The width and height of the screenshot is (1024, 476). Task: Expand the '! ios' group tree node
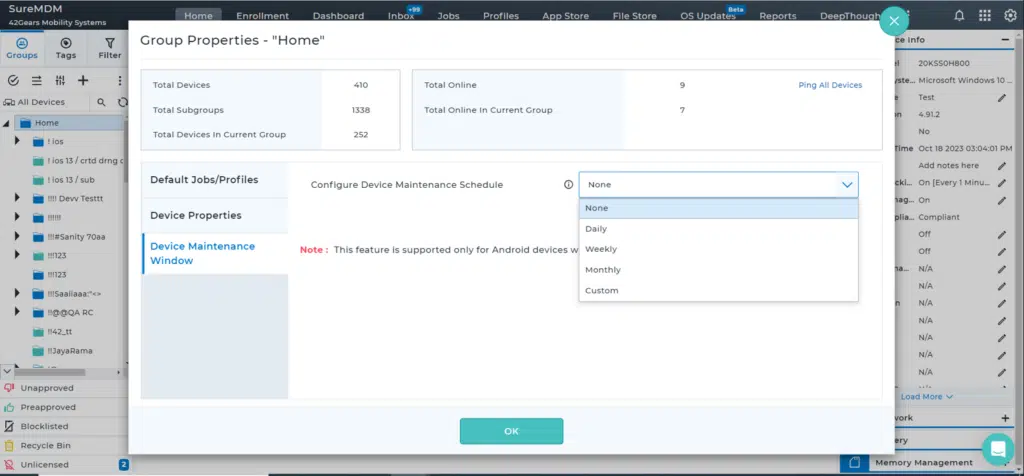point(17,142)
